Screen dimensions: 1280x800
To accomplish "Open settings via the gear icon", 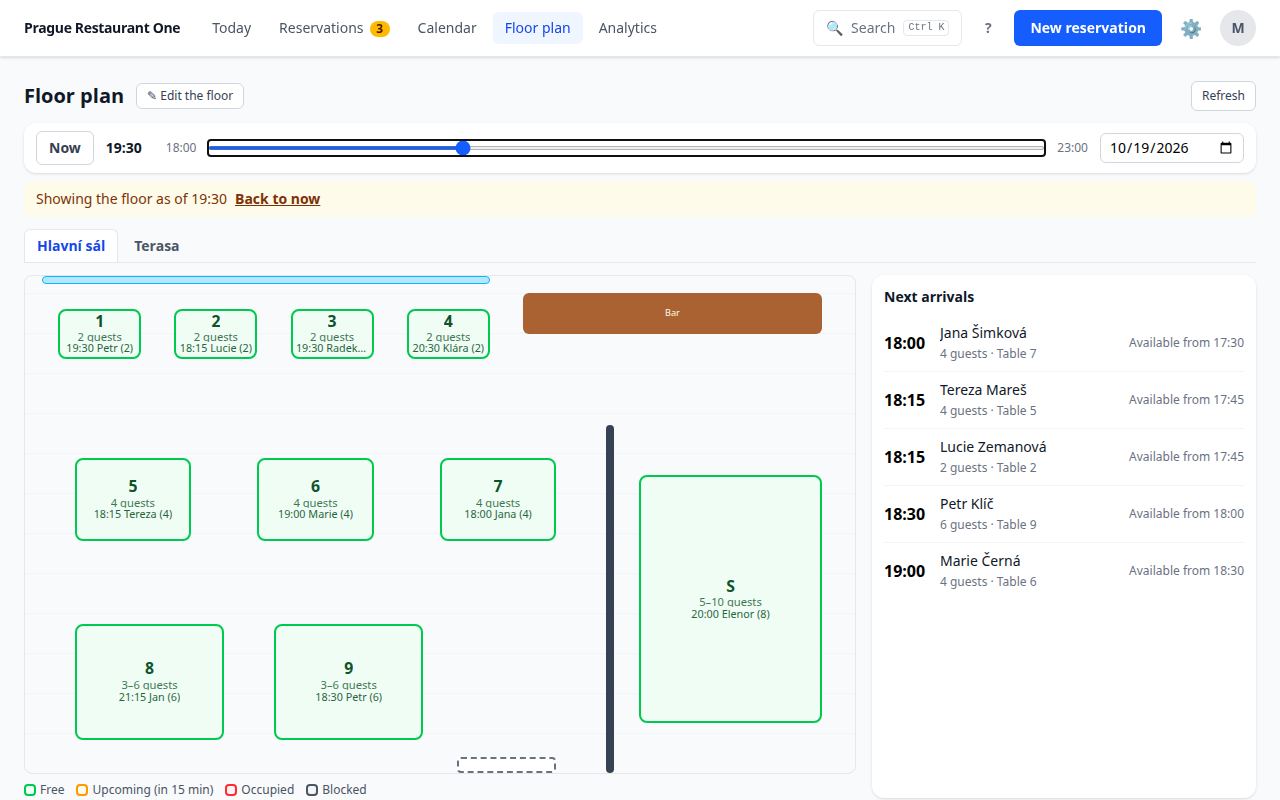I will [x=1190, y=28].
